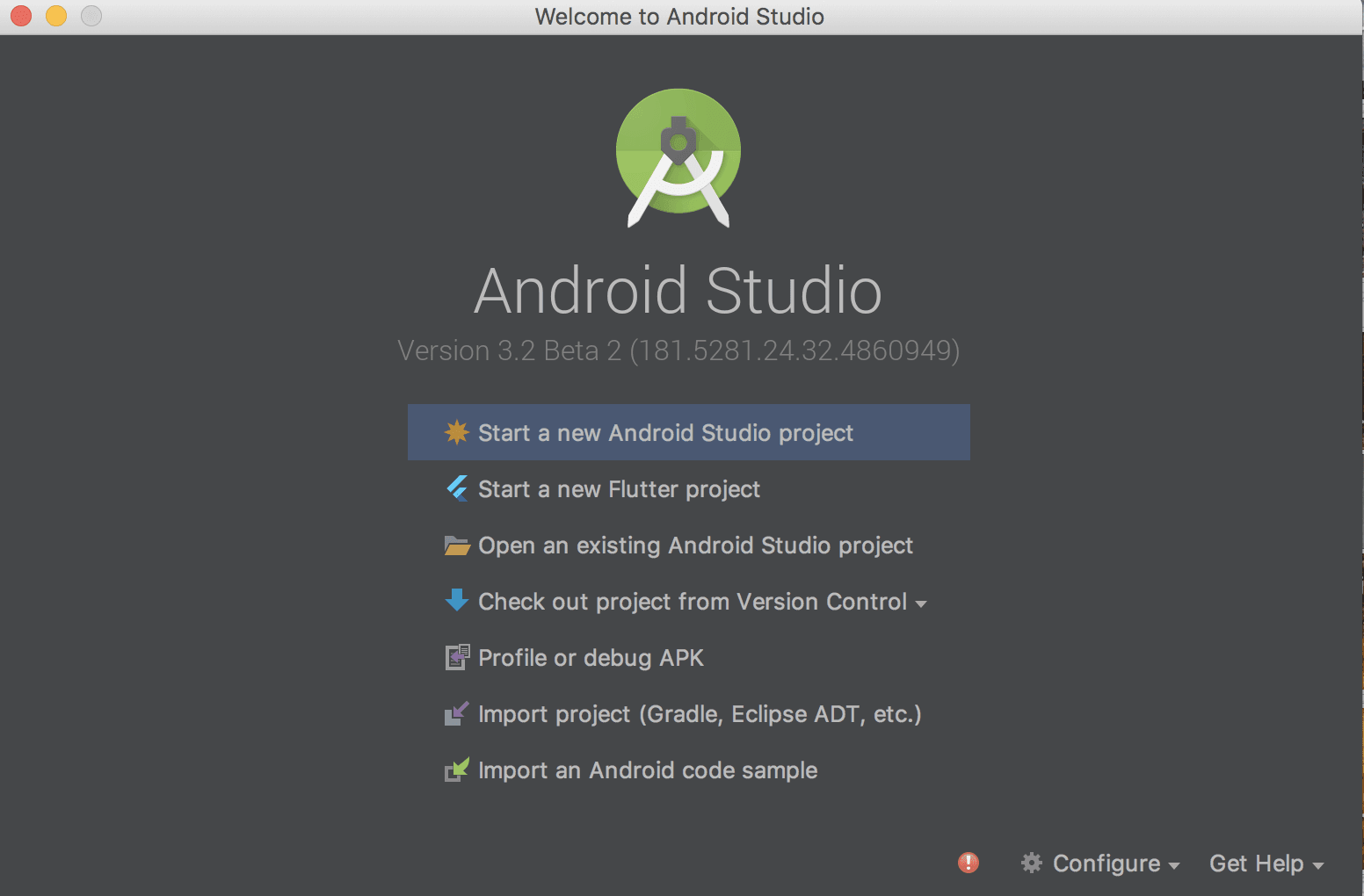Select Import an Android code sample
1364x896 pixels.
tap(689, 770)
